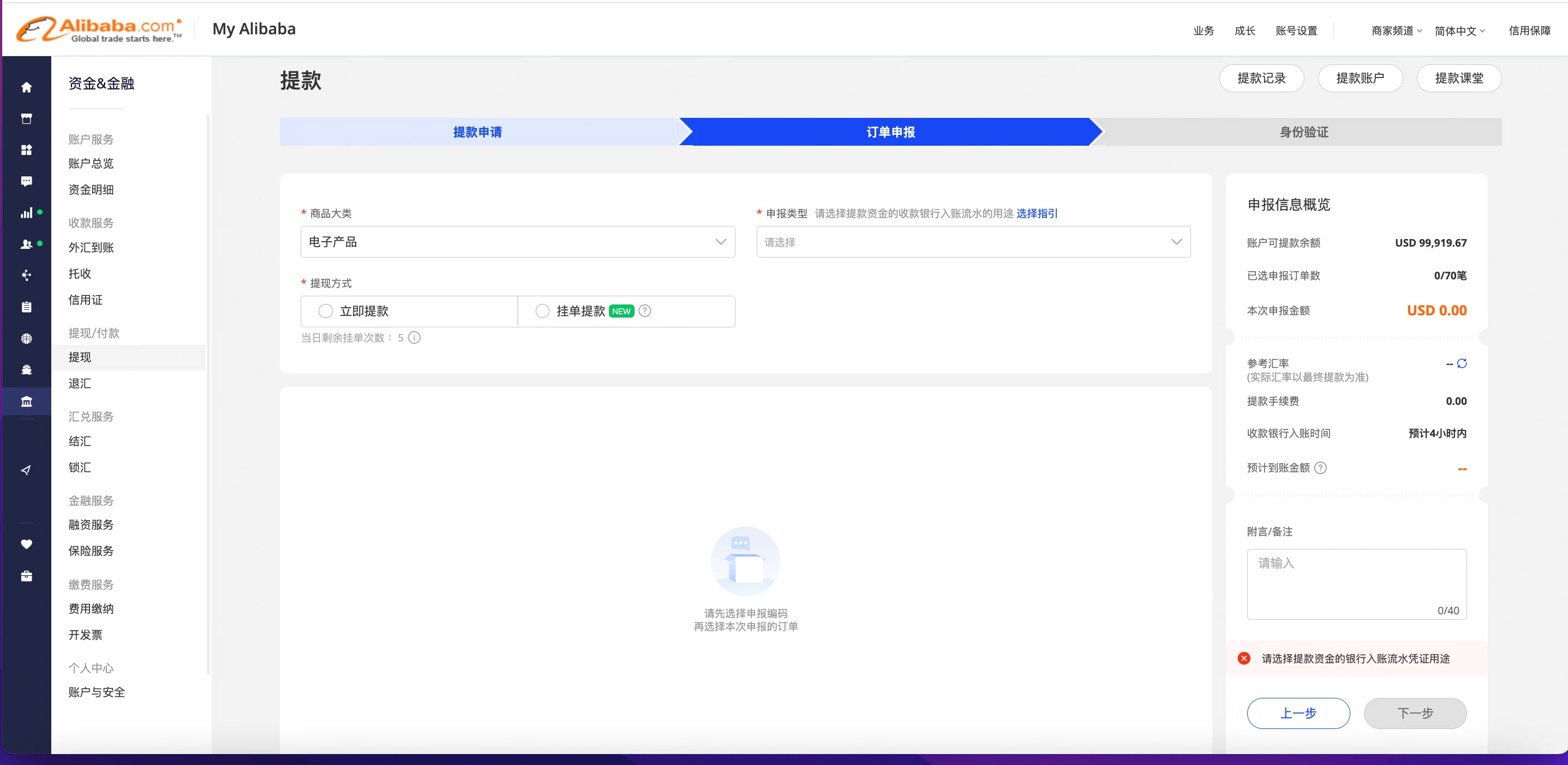
Task: Click the 附言/备注 text input field
Action: [1356, 583]
